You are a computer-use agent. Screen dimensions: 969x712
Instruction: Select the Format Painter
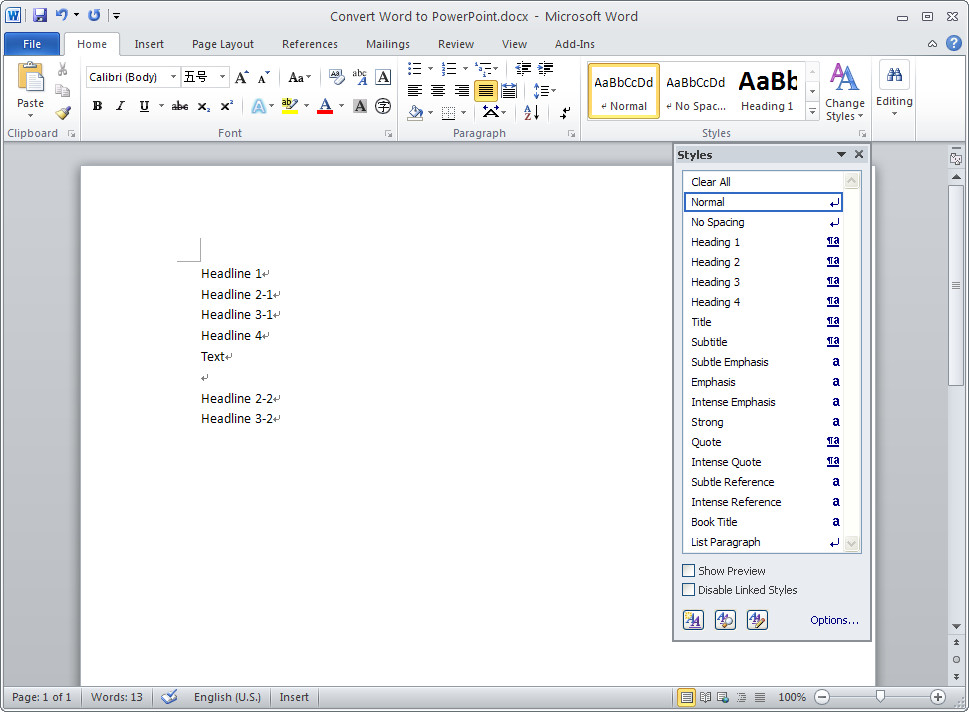click(63, 113)
